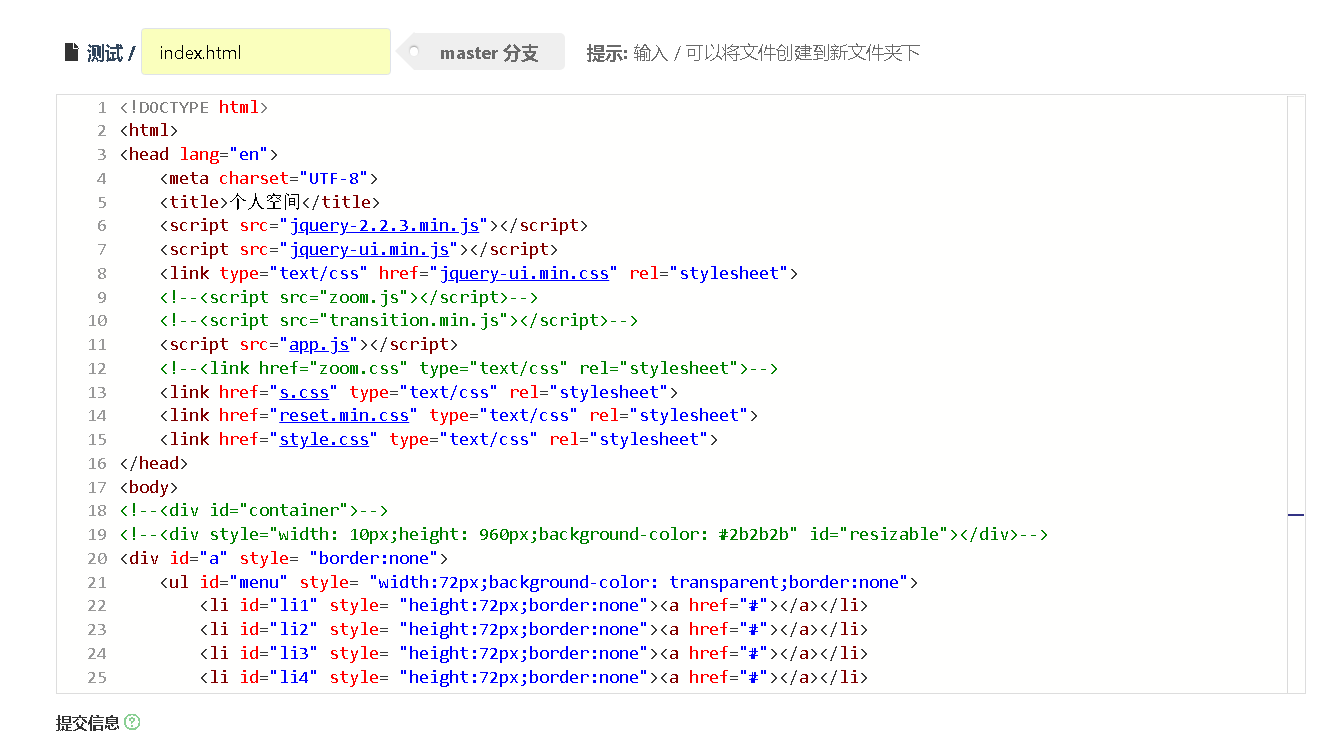Open the app.js script link
This screenshot has width=1330, height=734.
pos(319,344)
